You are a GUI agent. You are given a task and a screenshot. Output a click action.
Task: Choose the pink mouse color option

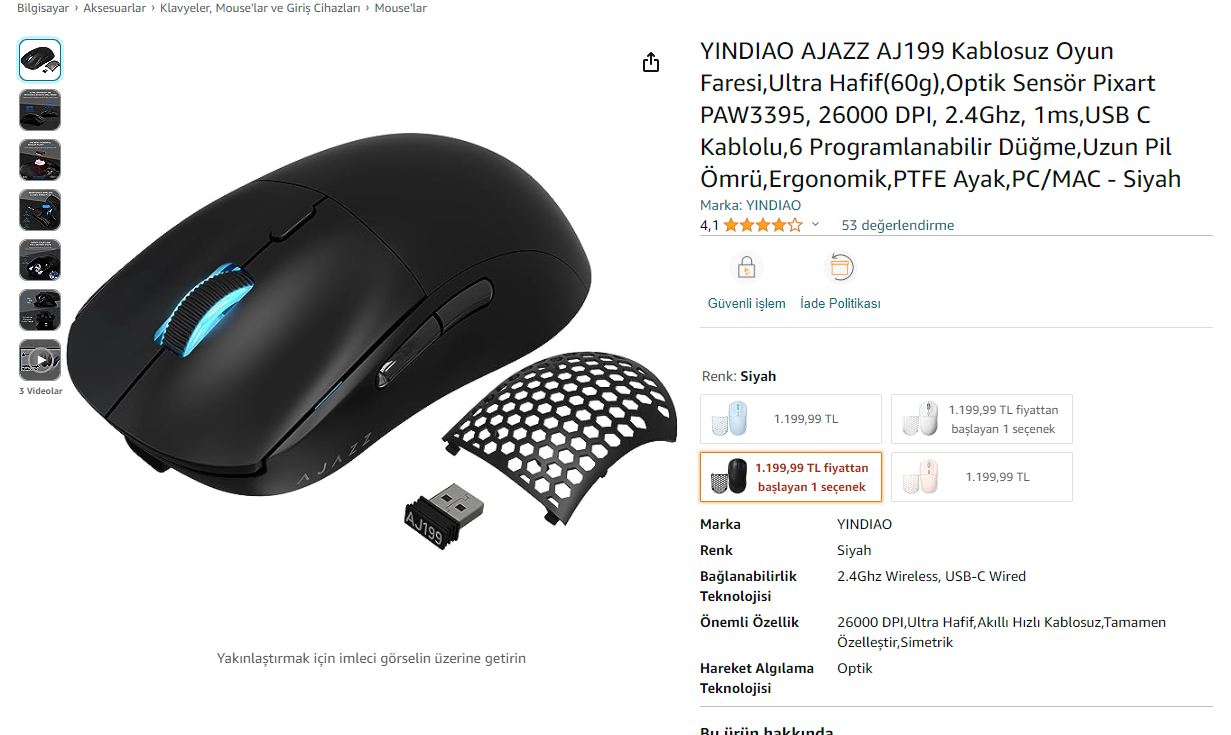[982, 477]
